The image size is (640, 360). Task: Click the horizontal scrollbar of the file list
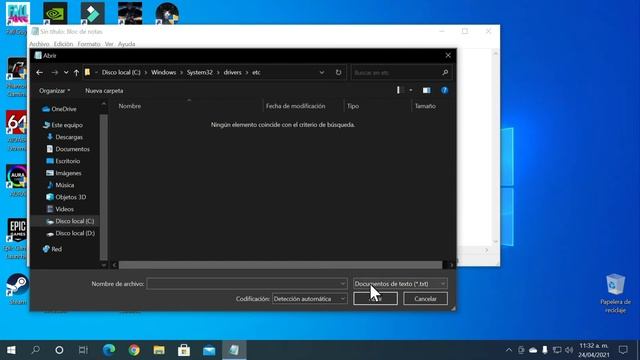(x=280, y=265)
